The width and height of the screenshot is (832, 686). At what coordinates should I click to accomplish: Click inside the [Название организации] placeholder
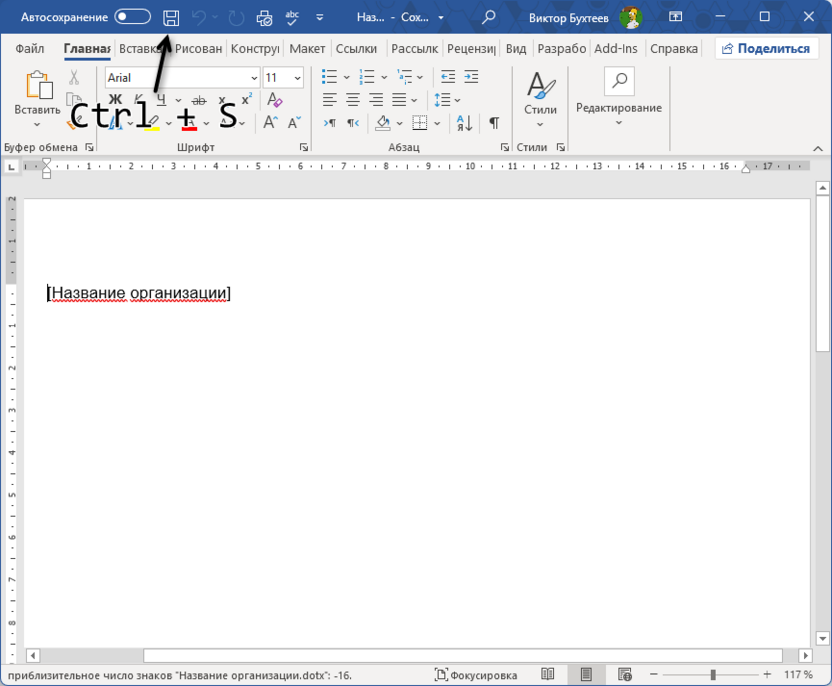point(139,293)
